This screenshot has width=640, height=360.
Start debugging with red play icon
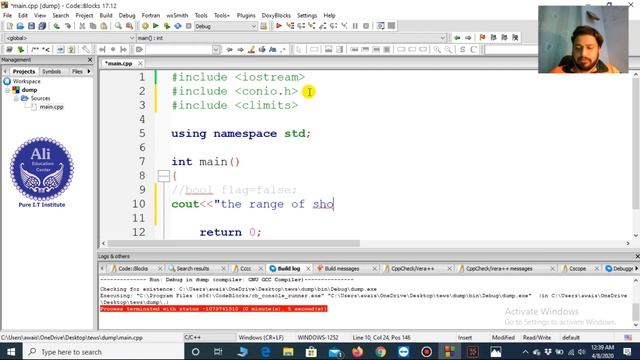coord(279,26)
